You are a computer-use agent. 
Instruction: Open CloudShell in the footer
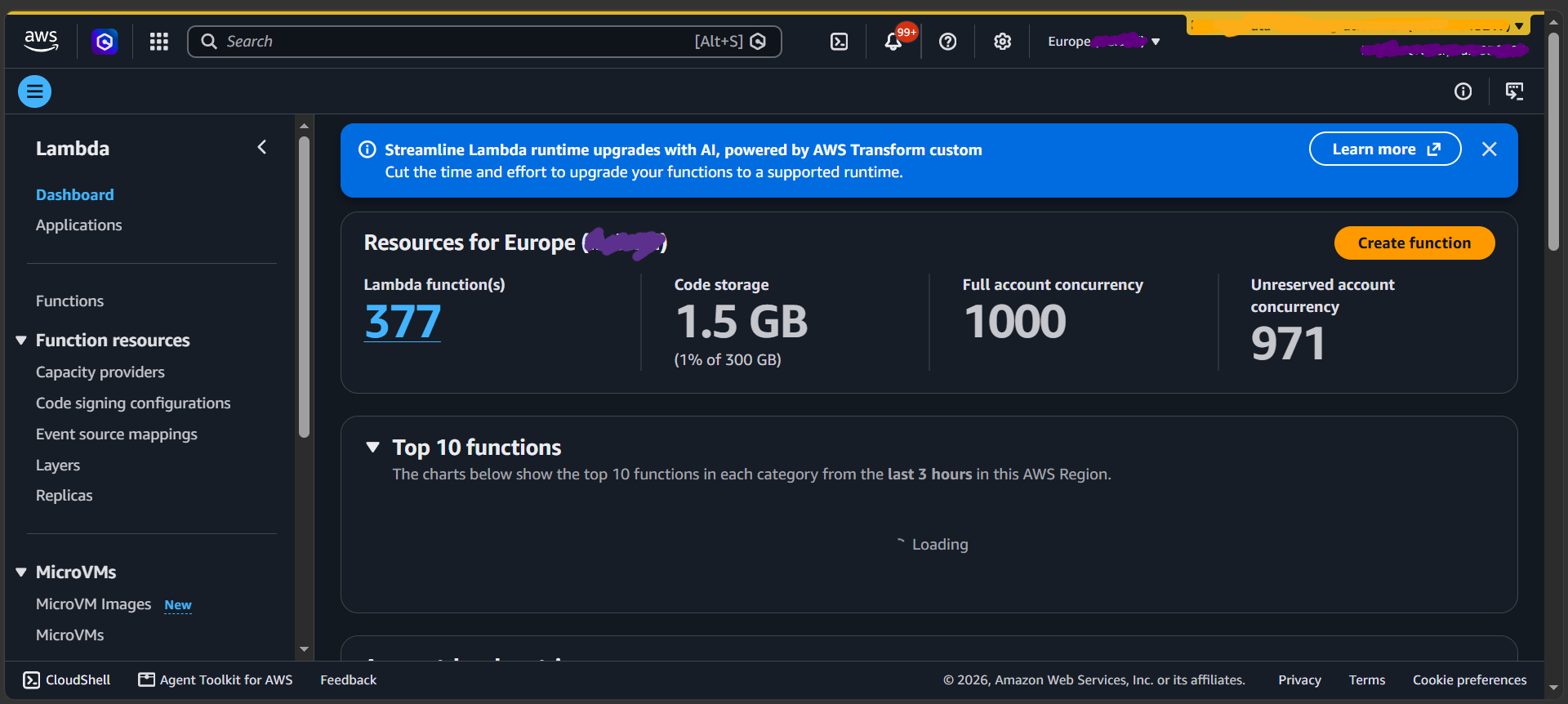(67, 679)
